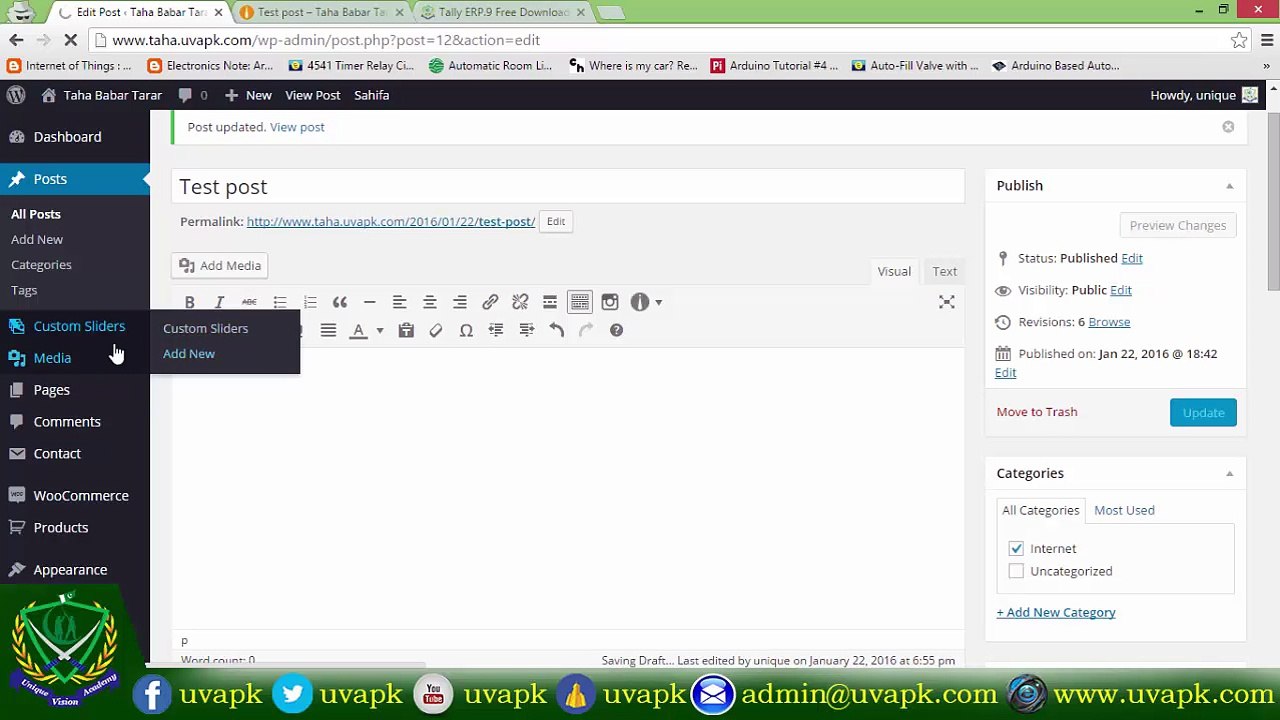Remove link with the unlink icon
This screenshot has width=1280, height=720.
(x=520, y=302)
